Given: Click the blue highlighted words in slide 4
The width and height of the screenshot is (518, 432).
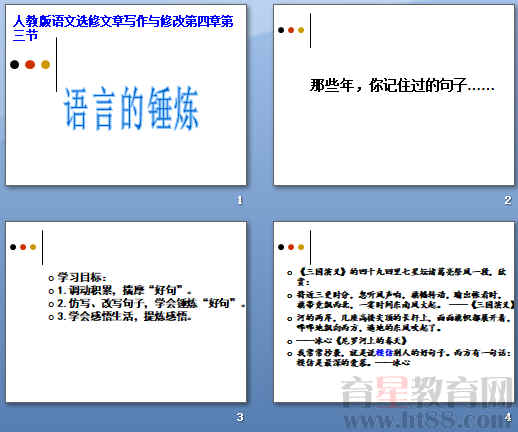Looking at the screenshot, I should tap(384, 352).
